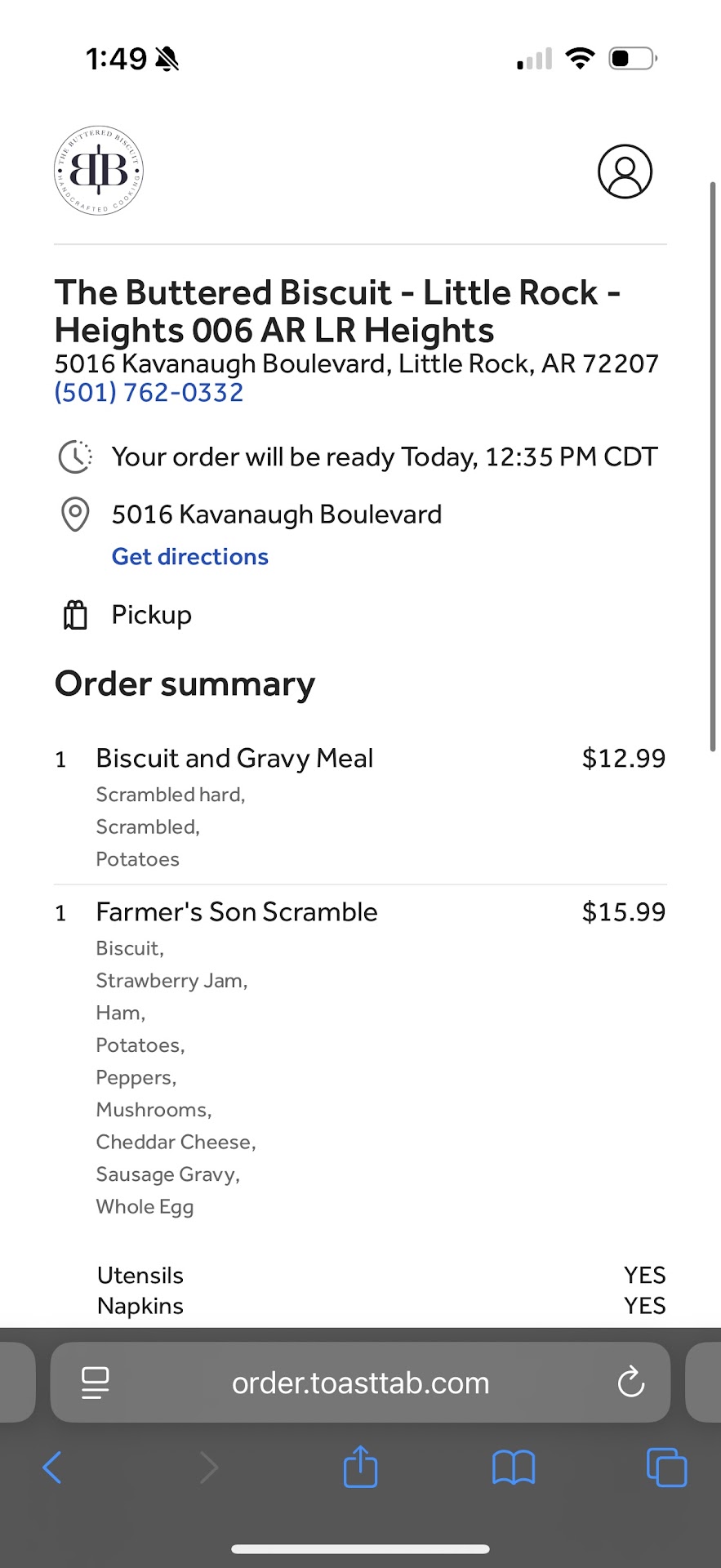Click the forward navigation arrow
Screen dimensions: 721x1568
[209, 1468]
